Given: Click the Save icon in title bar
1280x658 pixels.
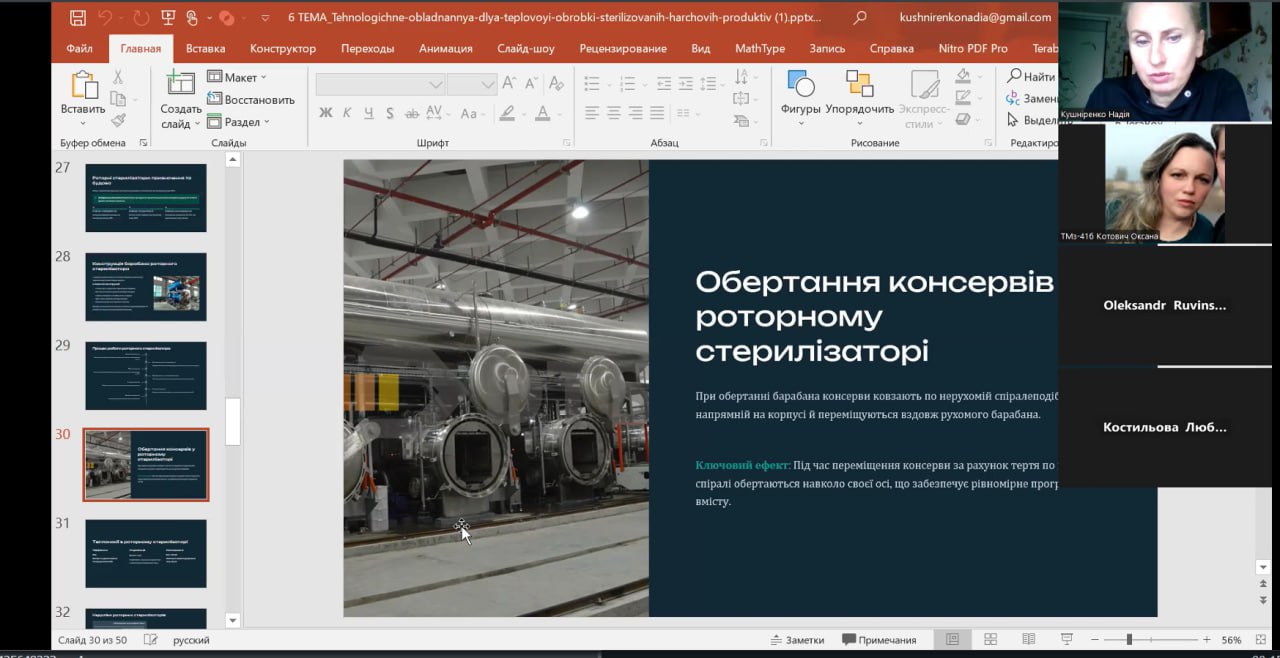Looking at the screenshot, I should point(78,17).
